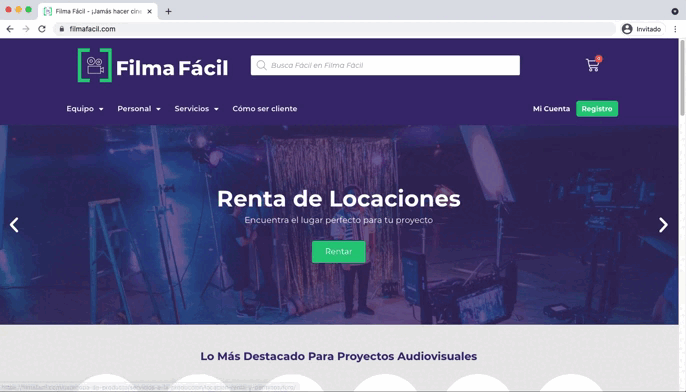686x392 pixels.
Task: Open Chrome three-dot menu
Action: pos(676,29)
